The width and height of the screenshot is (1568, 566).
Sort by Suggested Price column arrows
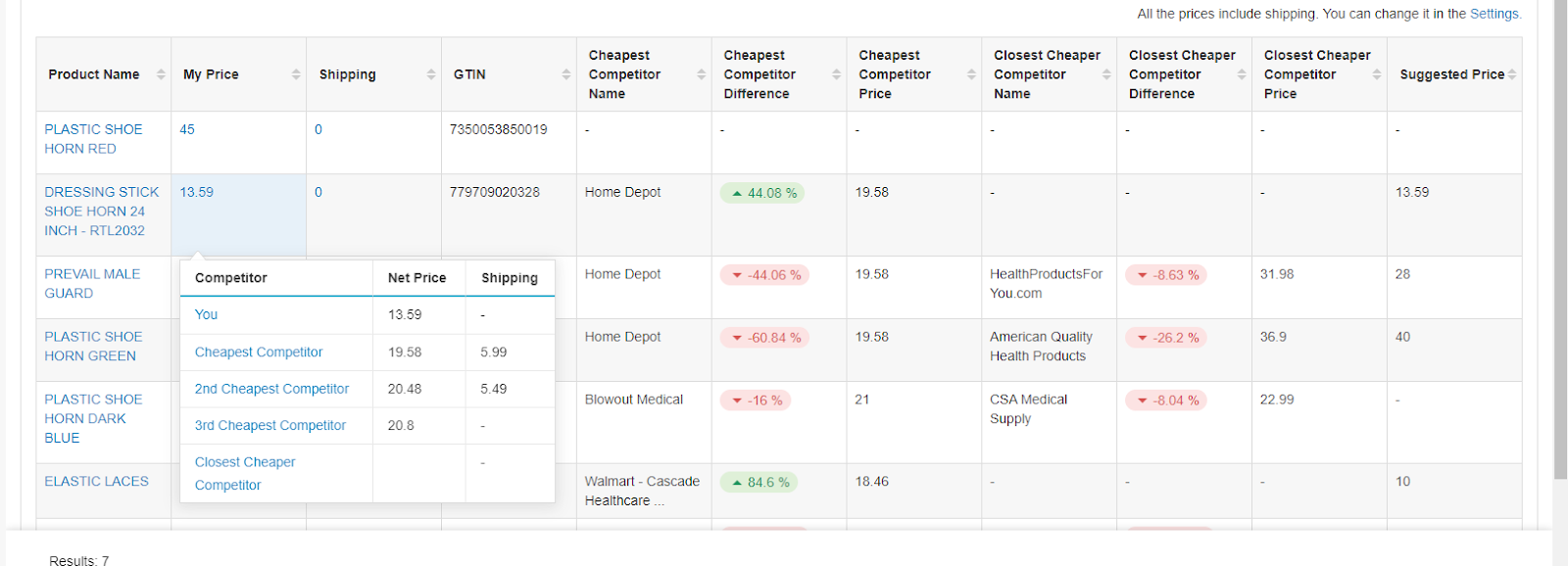(1512, 74)
